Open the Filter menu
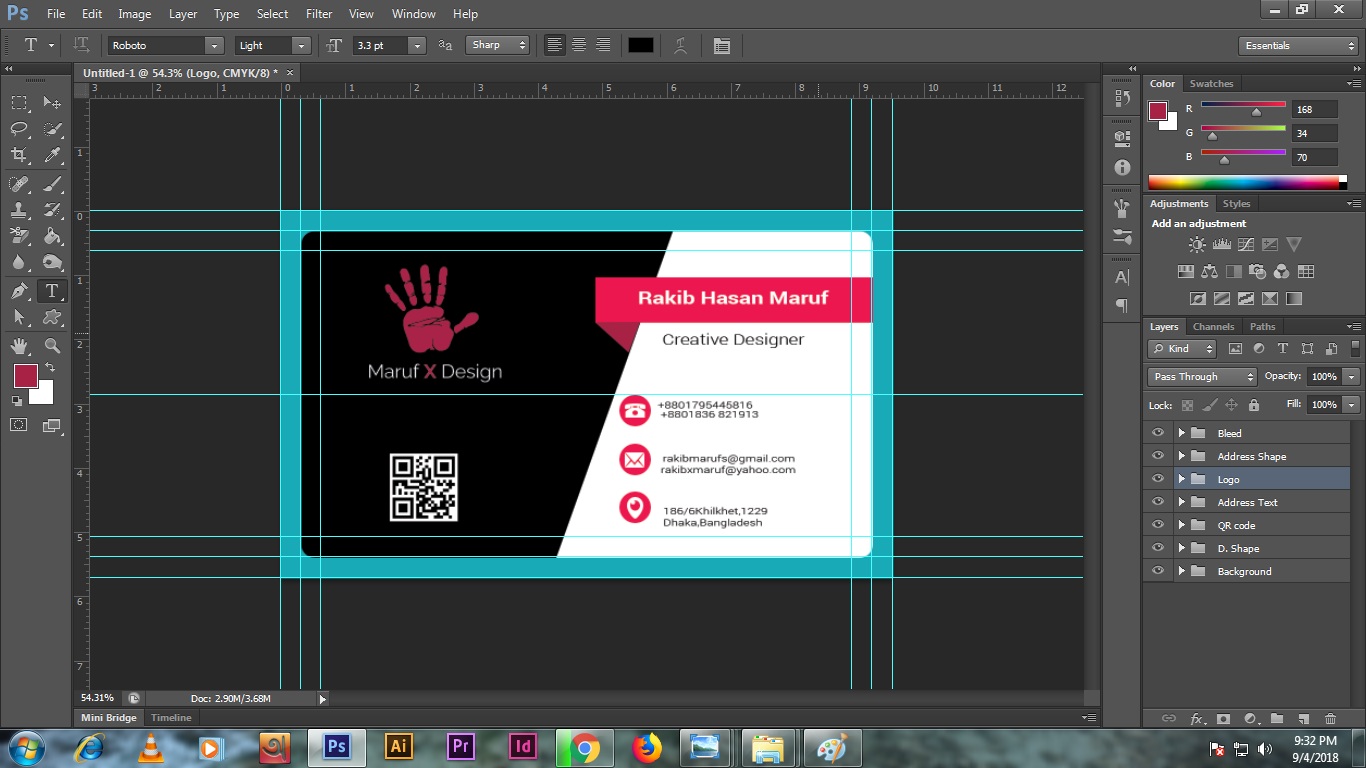 tap(319, 14)
